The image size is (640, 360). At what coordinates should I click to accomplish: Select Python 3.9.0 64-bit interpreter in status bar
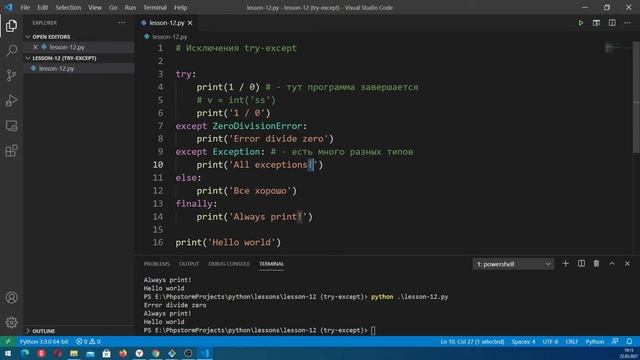(44, 341)
